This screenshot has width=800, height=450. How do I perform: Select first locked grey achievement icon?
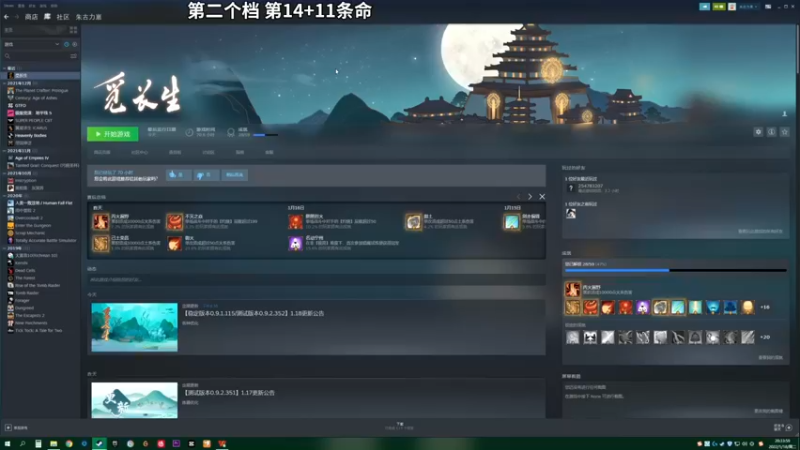(x=572, y=337)
